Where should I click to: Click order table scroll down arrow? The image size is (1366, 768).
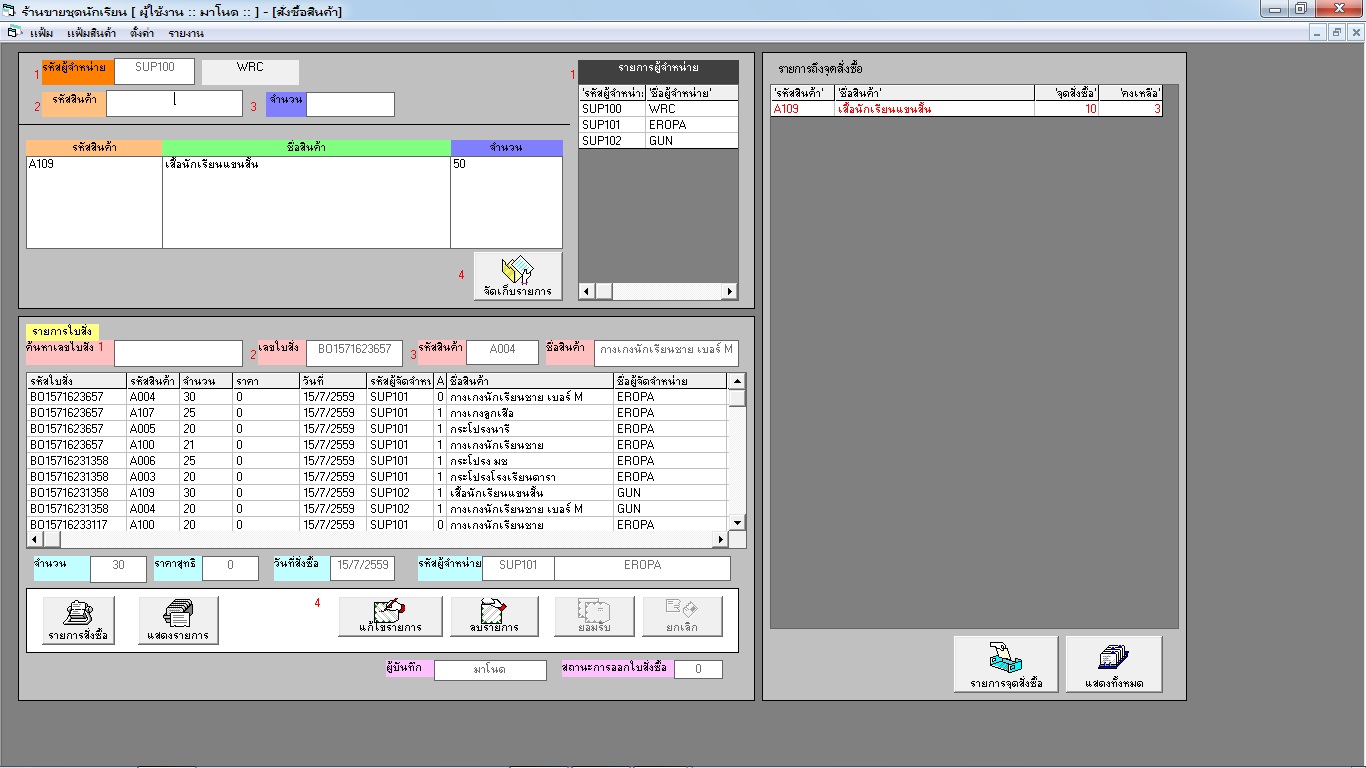[x=737, y=523]
